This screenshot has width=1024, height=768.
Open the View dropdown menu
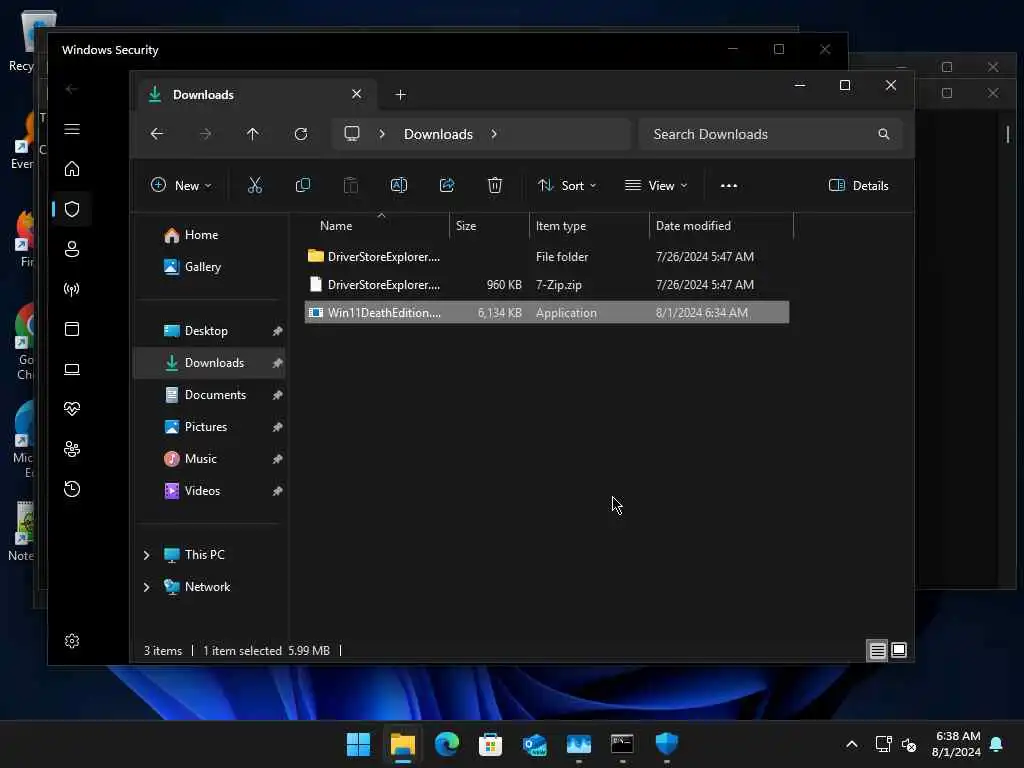click(656, 185)
